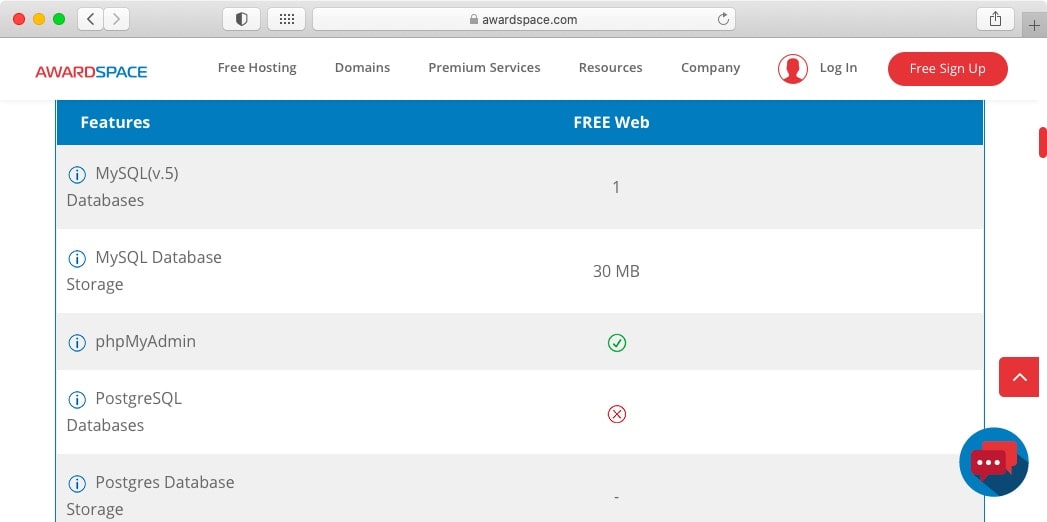Open Safari share menu

[995, 19]
